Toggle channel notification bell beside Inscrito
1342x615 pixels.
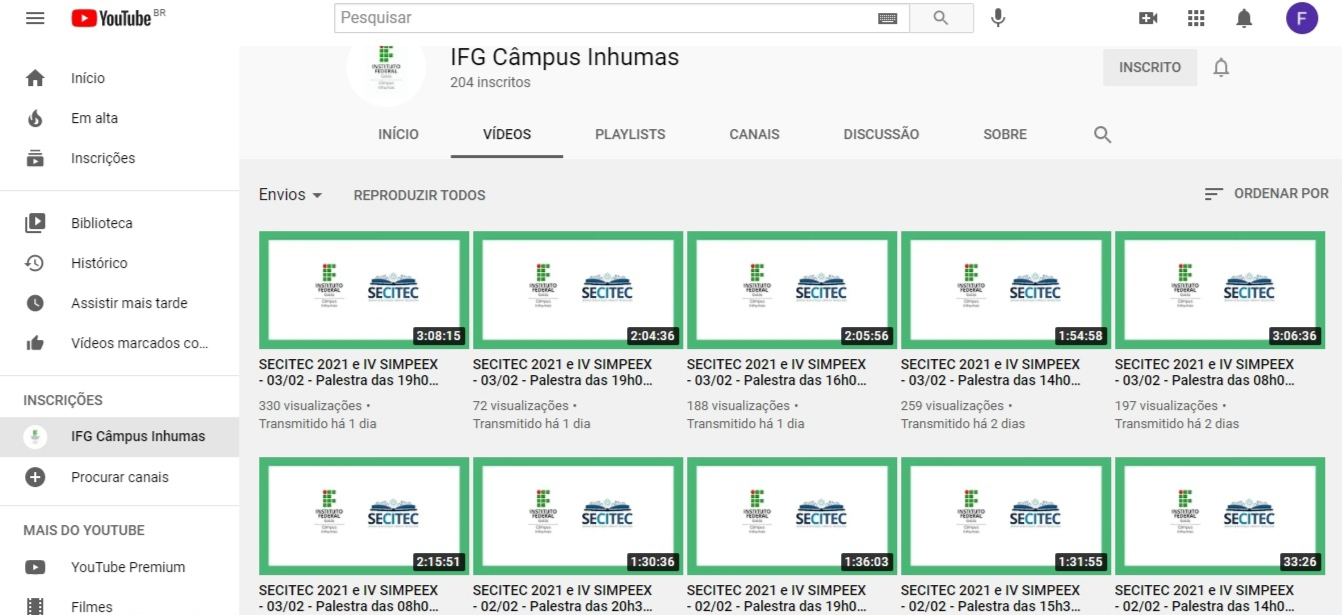(x=1221, y=68)
